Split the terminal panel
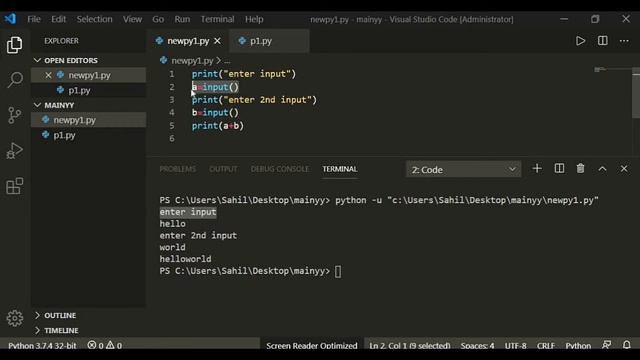The image size is (640, 360). [559, 169]
